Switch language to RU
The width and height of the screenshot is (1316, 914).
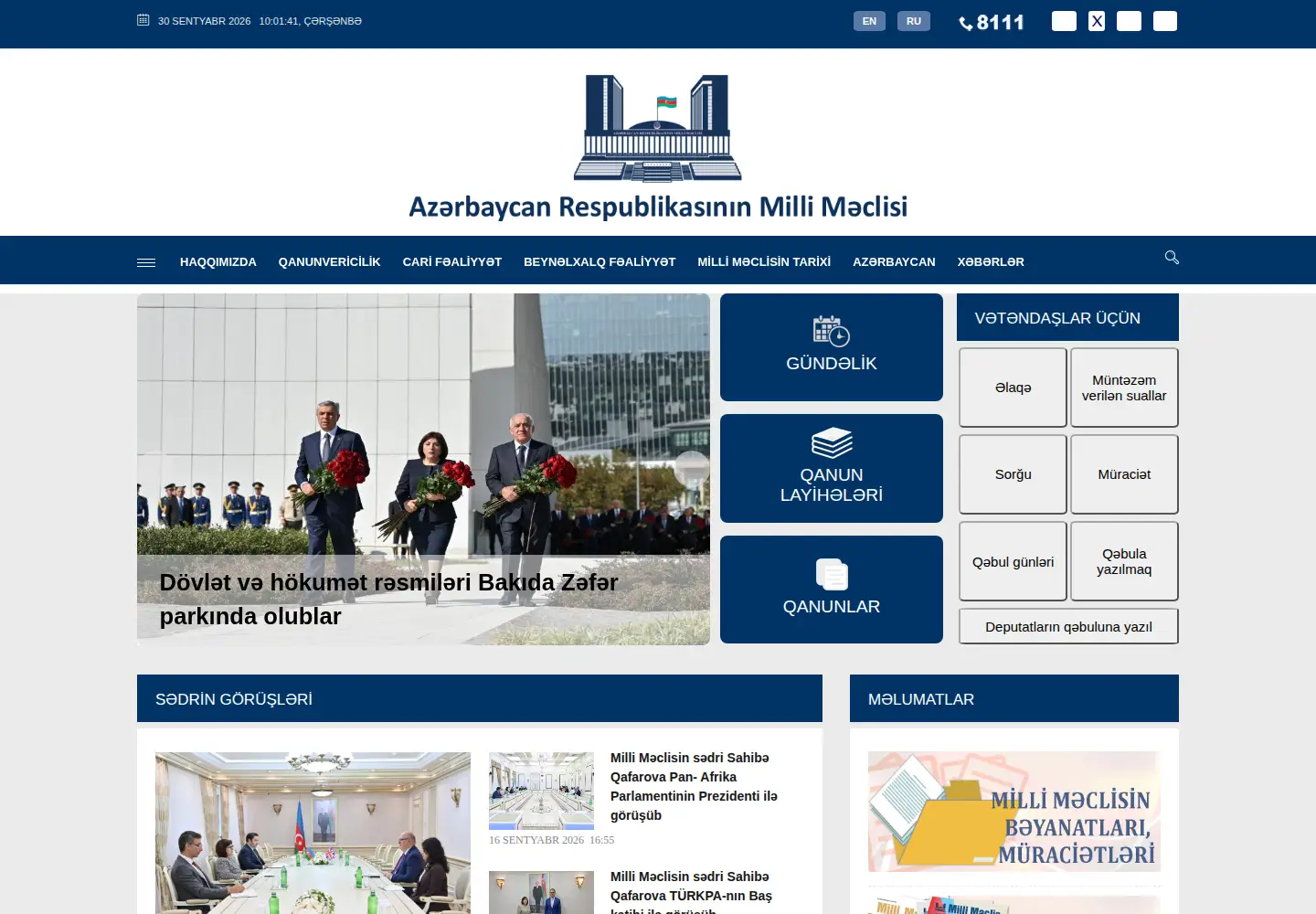(914, 21)
